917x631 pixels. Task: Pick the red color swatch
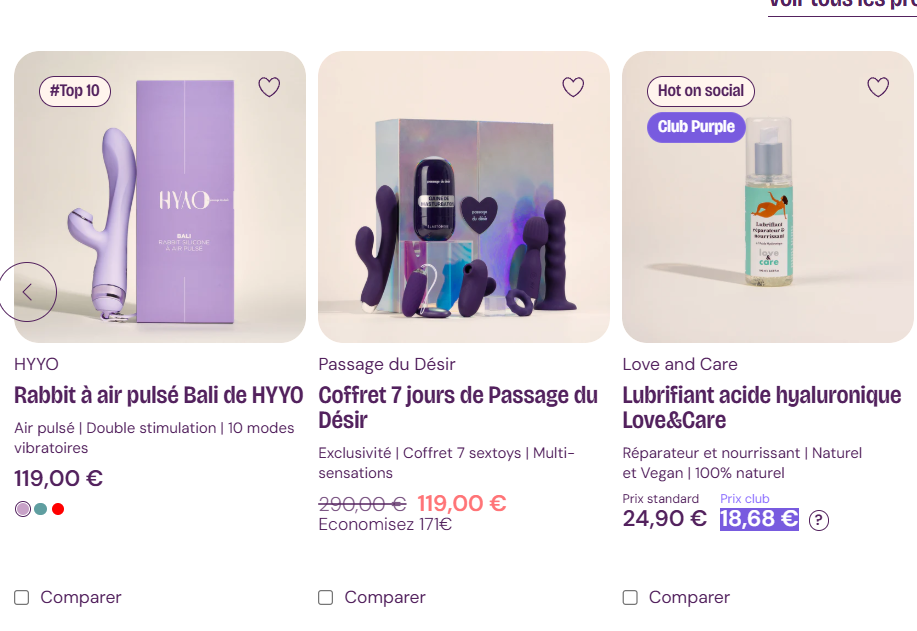[58, 509]
